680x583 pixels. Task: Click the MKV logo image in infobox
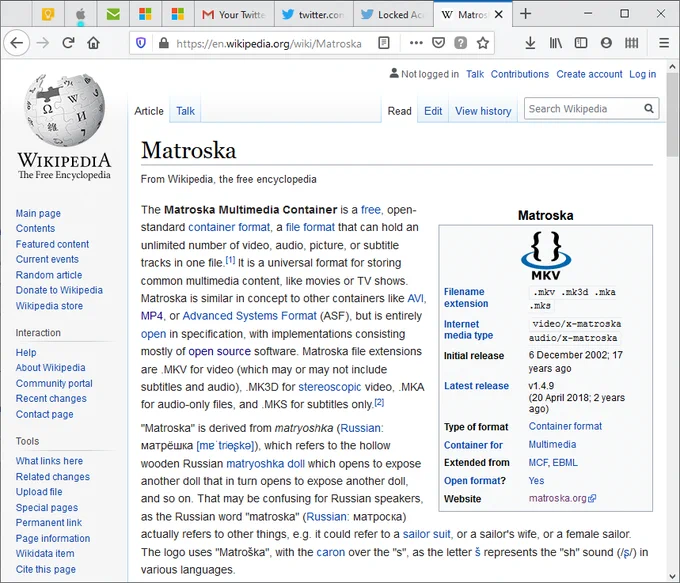546,255
